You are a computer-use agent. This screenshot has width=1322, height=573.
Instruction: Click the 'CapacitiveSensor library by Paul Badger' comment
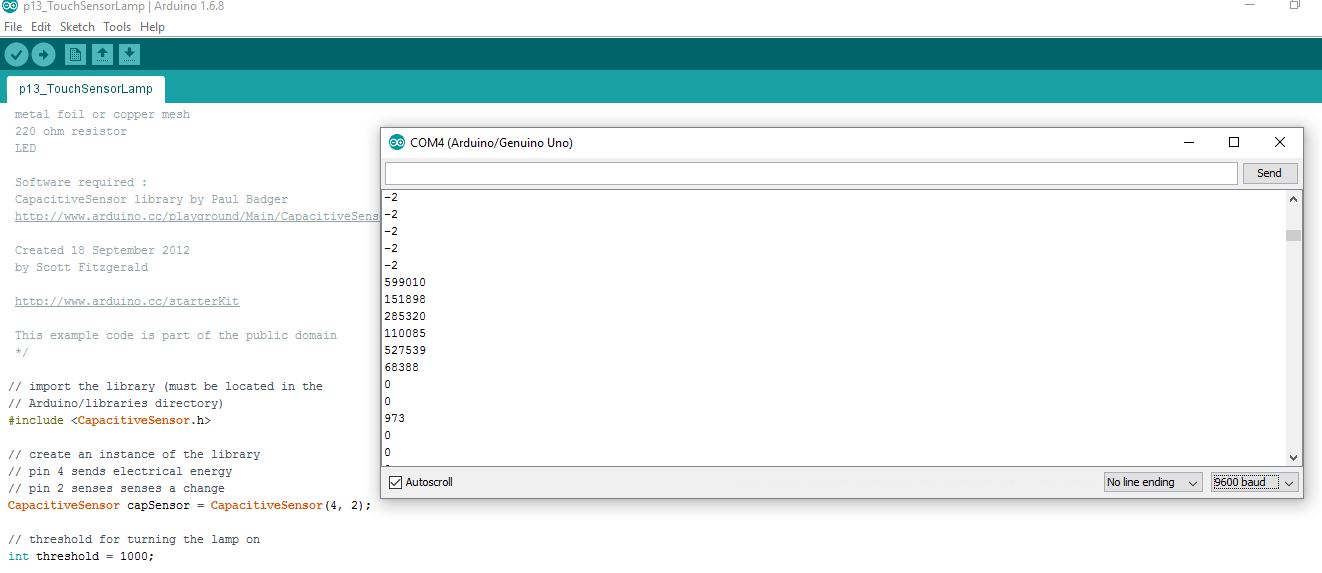151,199
